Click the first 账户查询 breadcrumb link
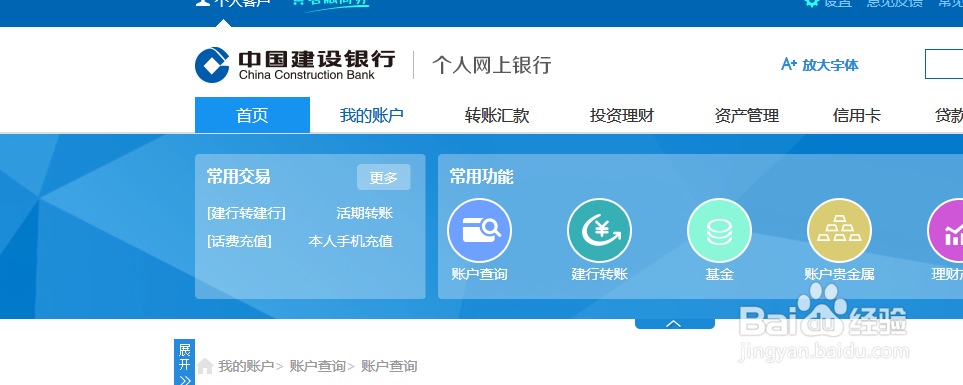The height and width of the screenshot is (385, 963). point(318,367)
